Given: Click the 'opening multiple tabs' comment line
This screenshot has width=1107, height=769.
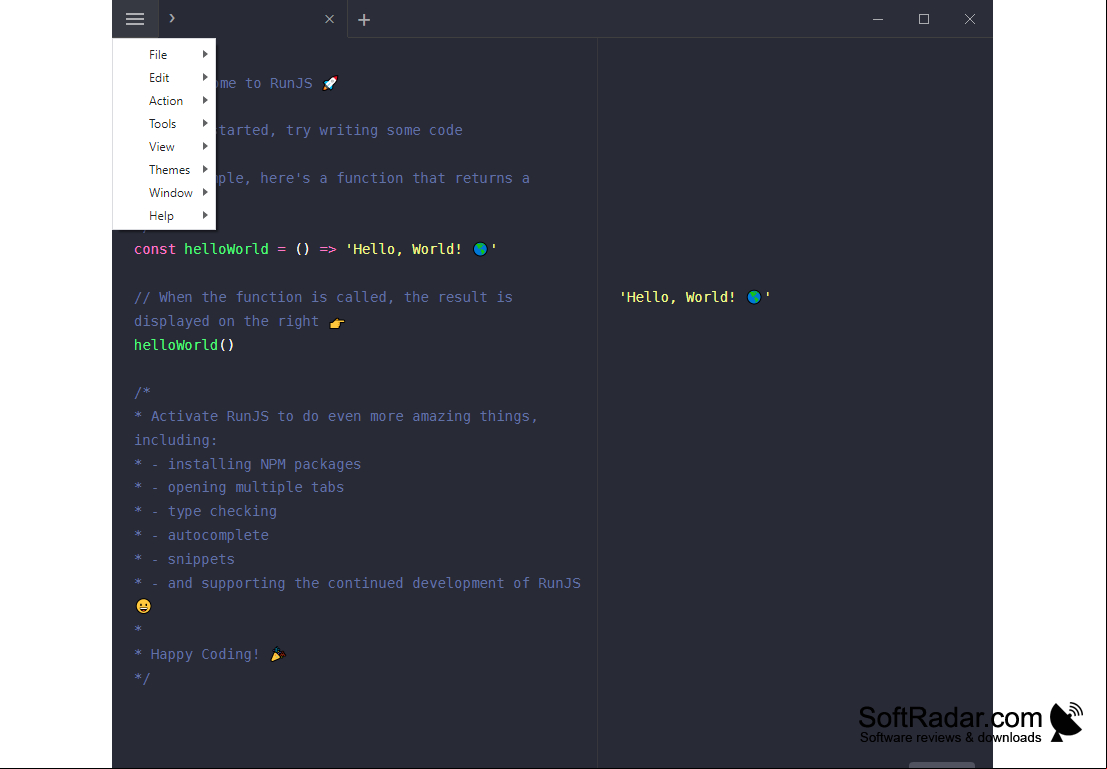Looking at the screenshot, I should (x=239, y=487).
